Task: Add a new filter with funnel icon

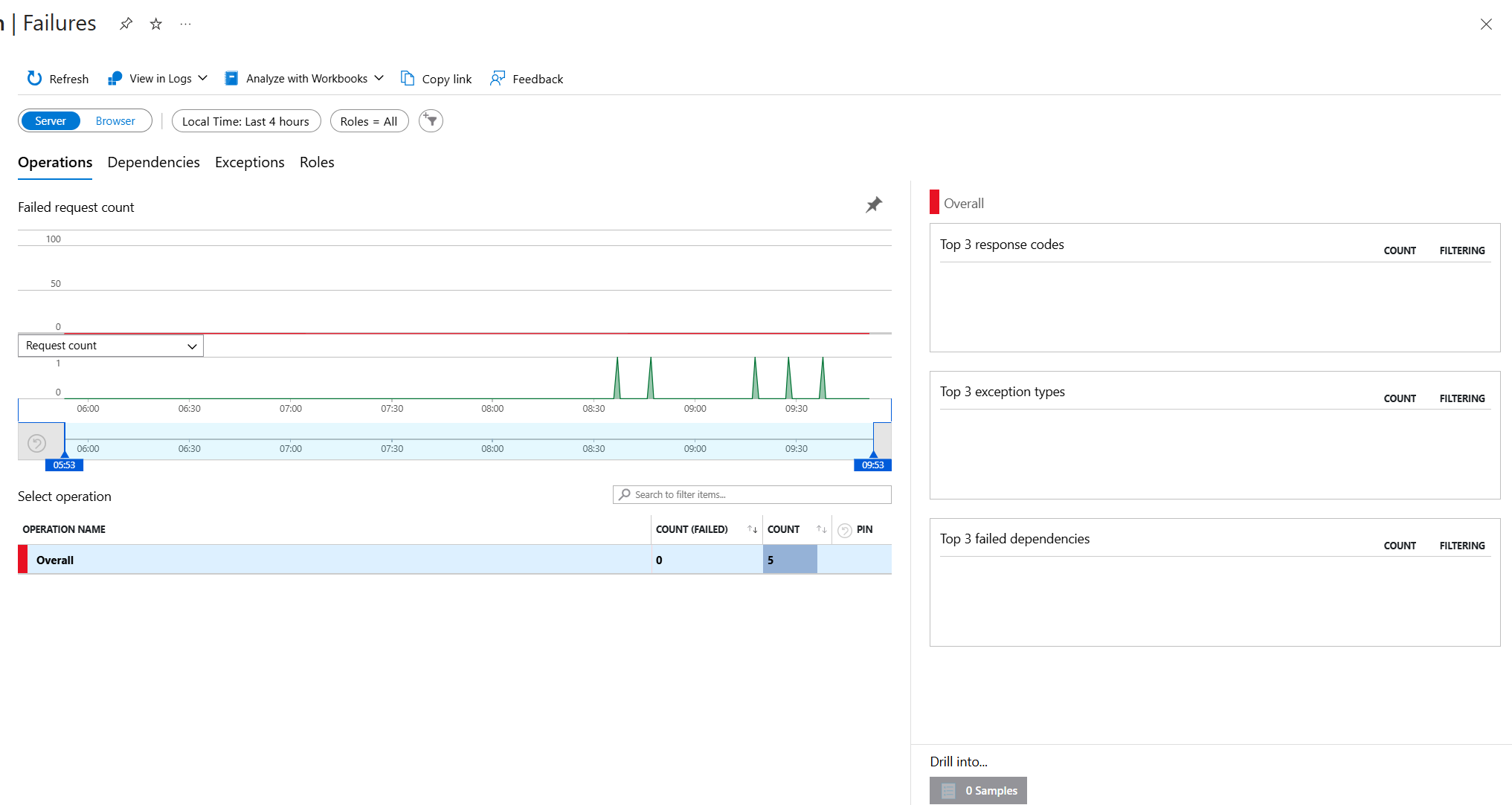Action: point(431,120)
